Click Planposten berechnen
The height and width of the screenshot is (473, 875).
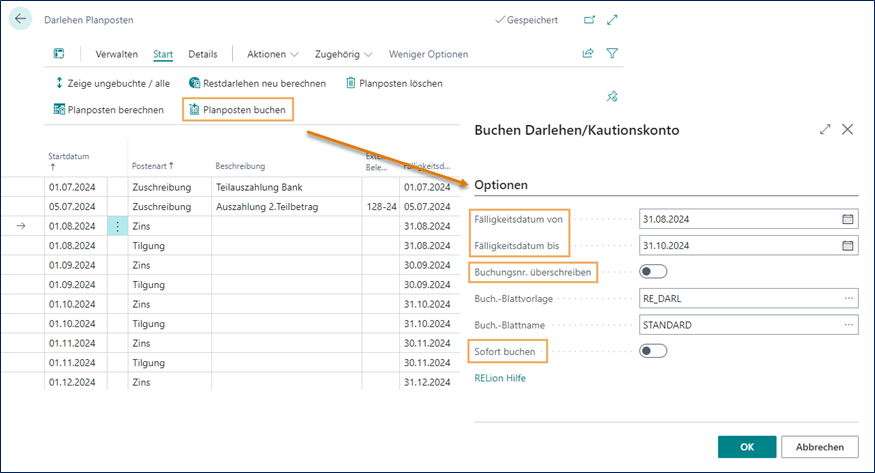coord(109,110)
